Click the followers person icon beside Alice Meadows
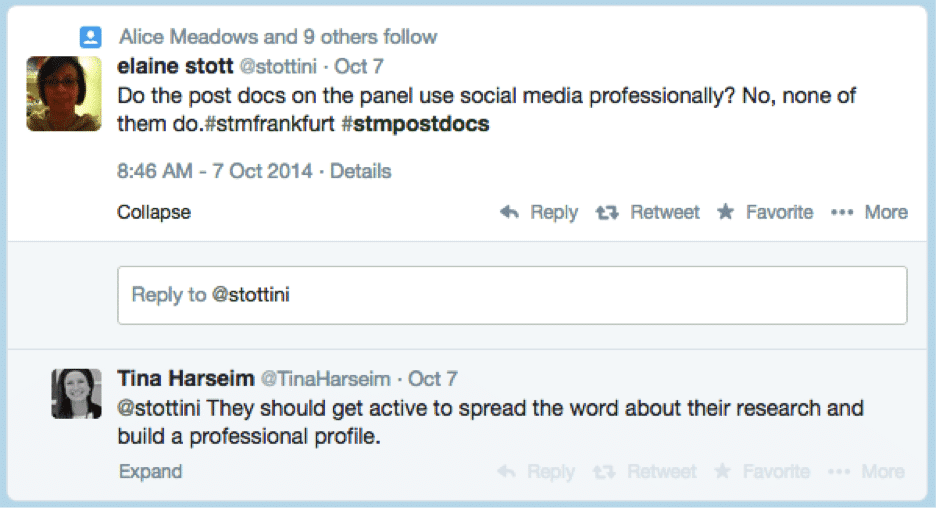The width and height of the screenshot is (936, 508). pyautogui.click(x=91, y=37)
